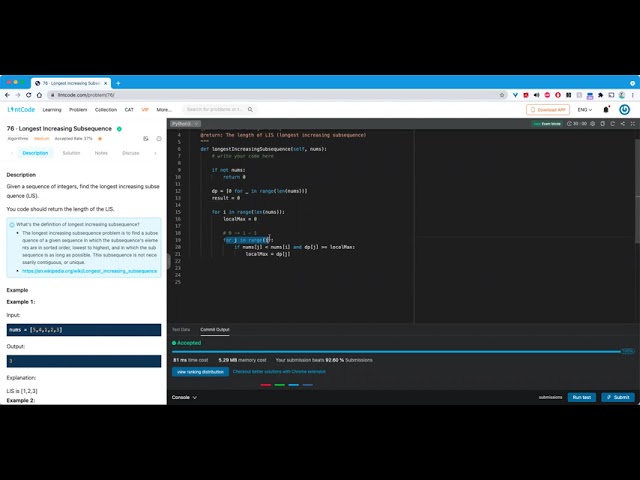Click the LintCode logo
Screen dimensions: 640x480
point(21,109)
